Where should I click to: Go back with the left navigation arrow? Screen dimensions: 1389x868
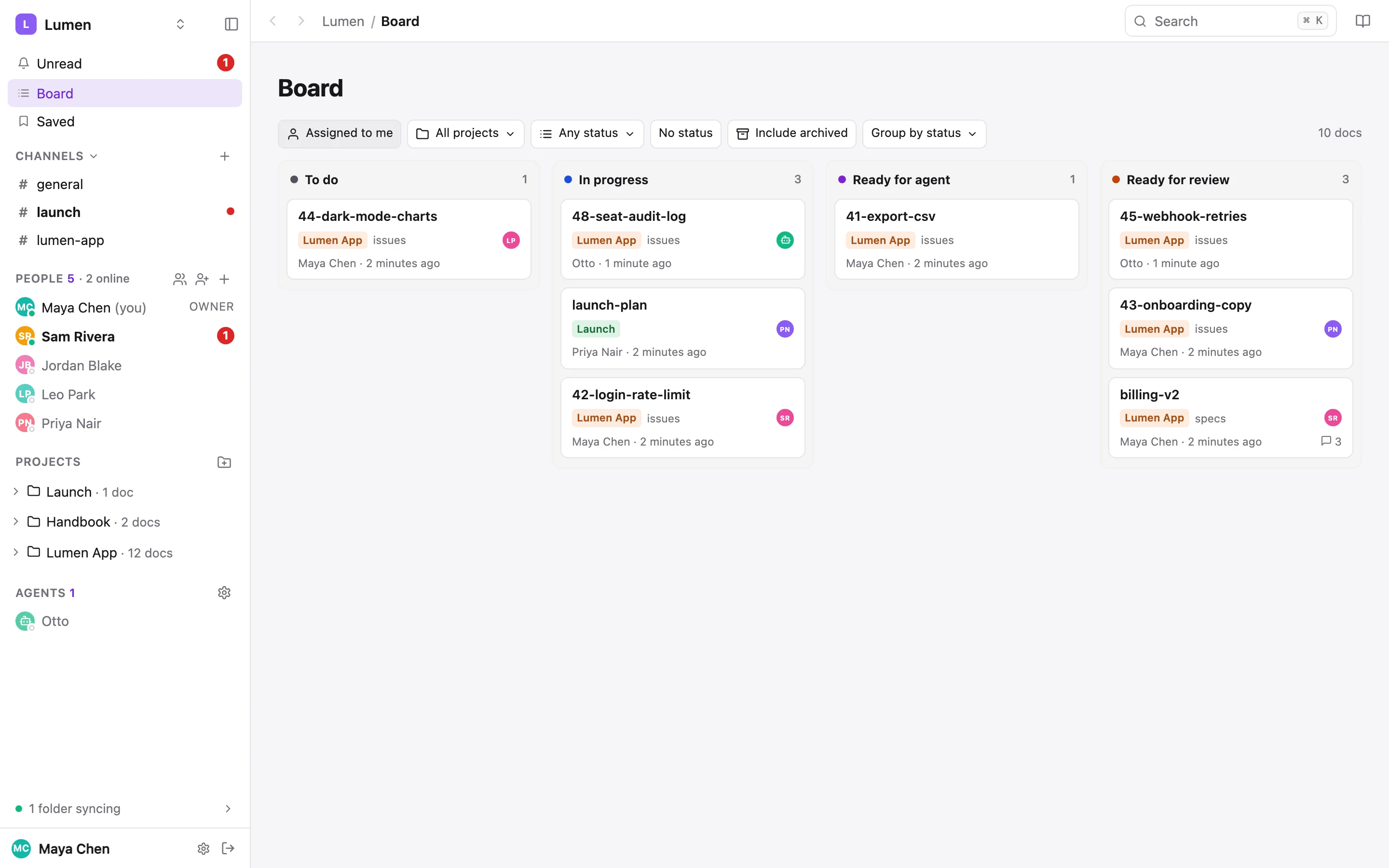coord(273,21)
